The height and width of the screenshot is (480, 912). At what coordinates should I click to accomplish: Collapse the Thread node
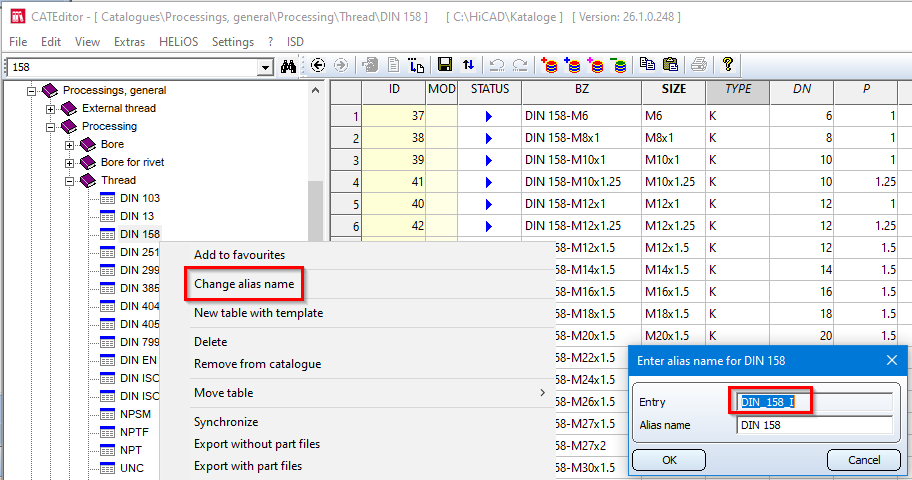click(x=69, y=181)
